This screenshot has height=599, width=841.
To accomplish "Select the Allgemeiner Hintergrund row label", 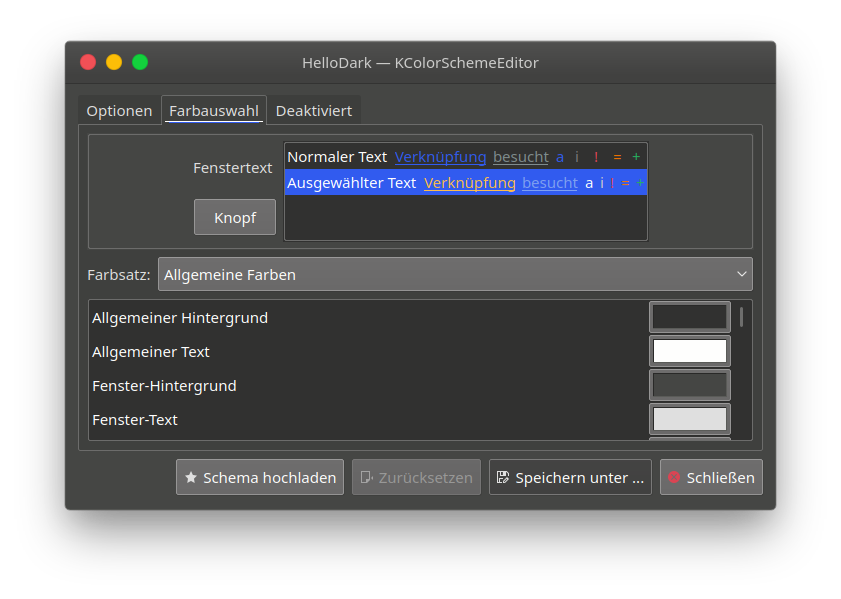I will (180, 318).
